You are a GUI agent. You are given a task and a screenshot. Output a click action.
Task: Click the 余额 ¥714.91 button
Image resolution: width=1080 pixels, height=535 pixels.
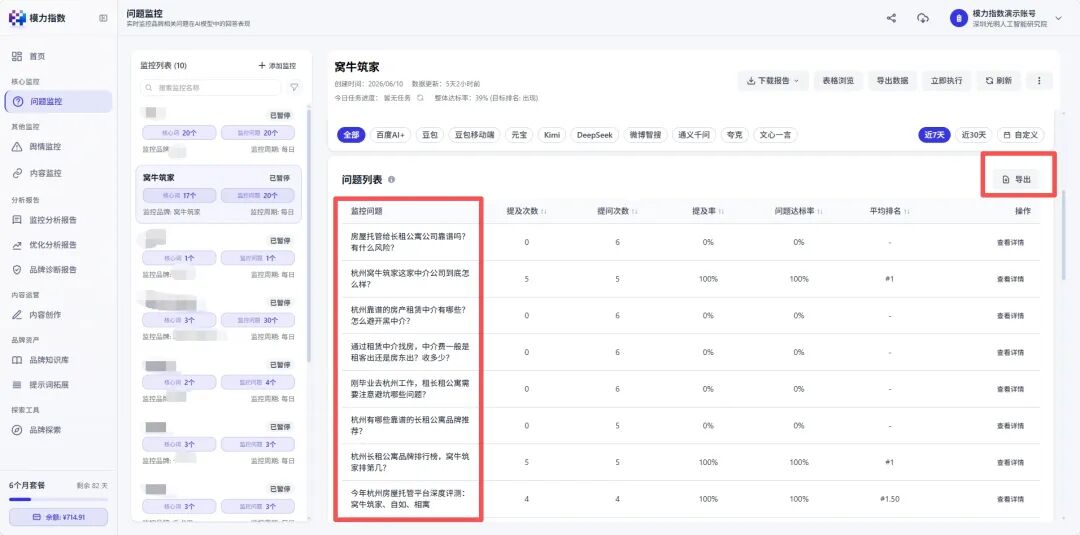(x=58, y=517)
